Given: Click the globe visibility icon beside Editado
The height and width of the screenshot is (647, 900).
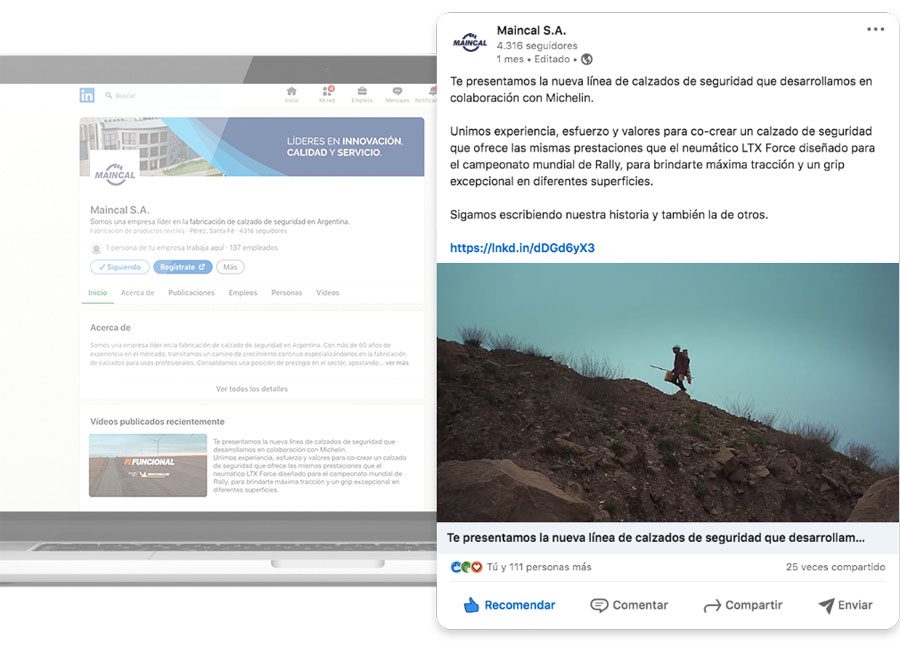Looking at the screenshot, I should [x=587, y=59].
